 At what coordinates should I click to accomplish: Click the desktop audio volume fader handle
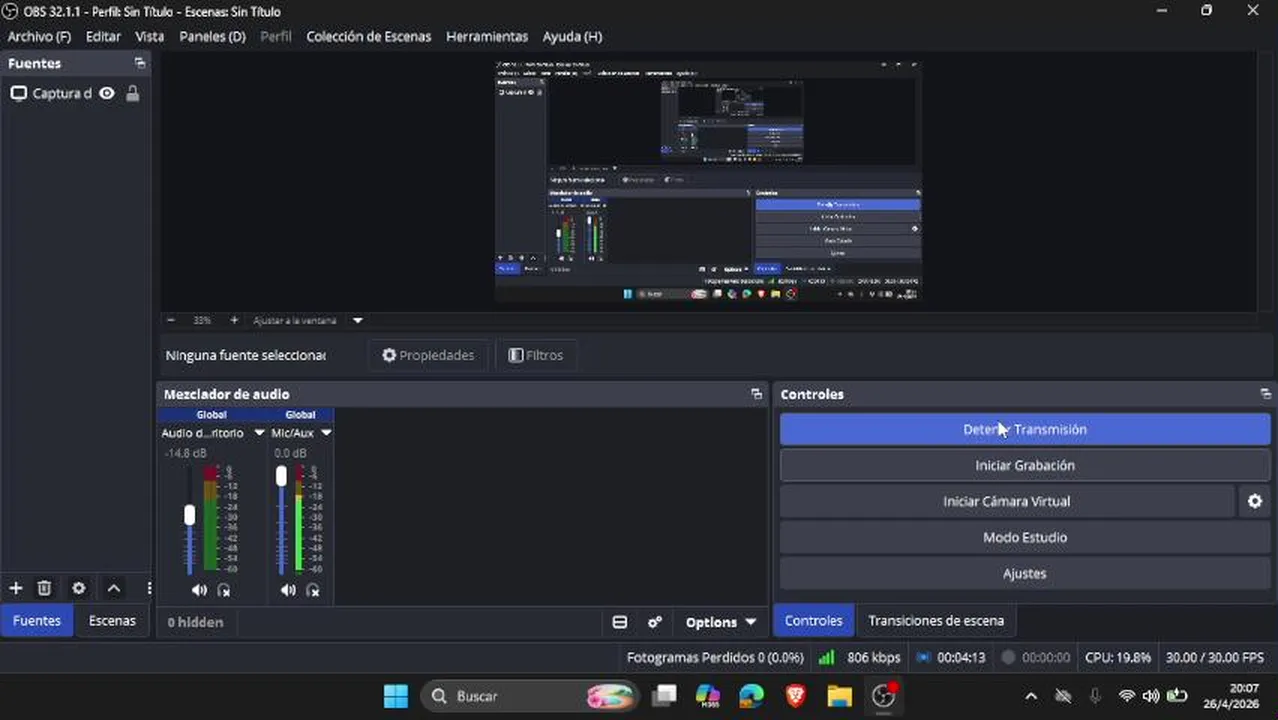[x=190, y=515]
